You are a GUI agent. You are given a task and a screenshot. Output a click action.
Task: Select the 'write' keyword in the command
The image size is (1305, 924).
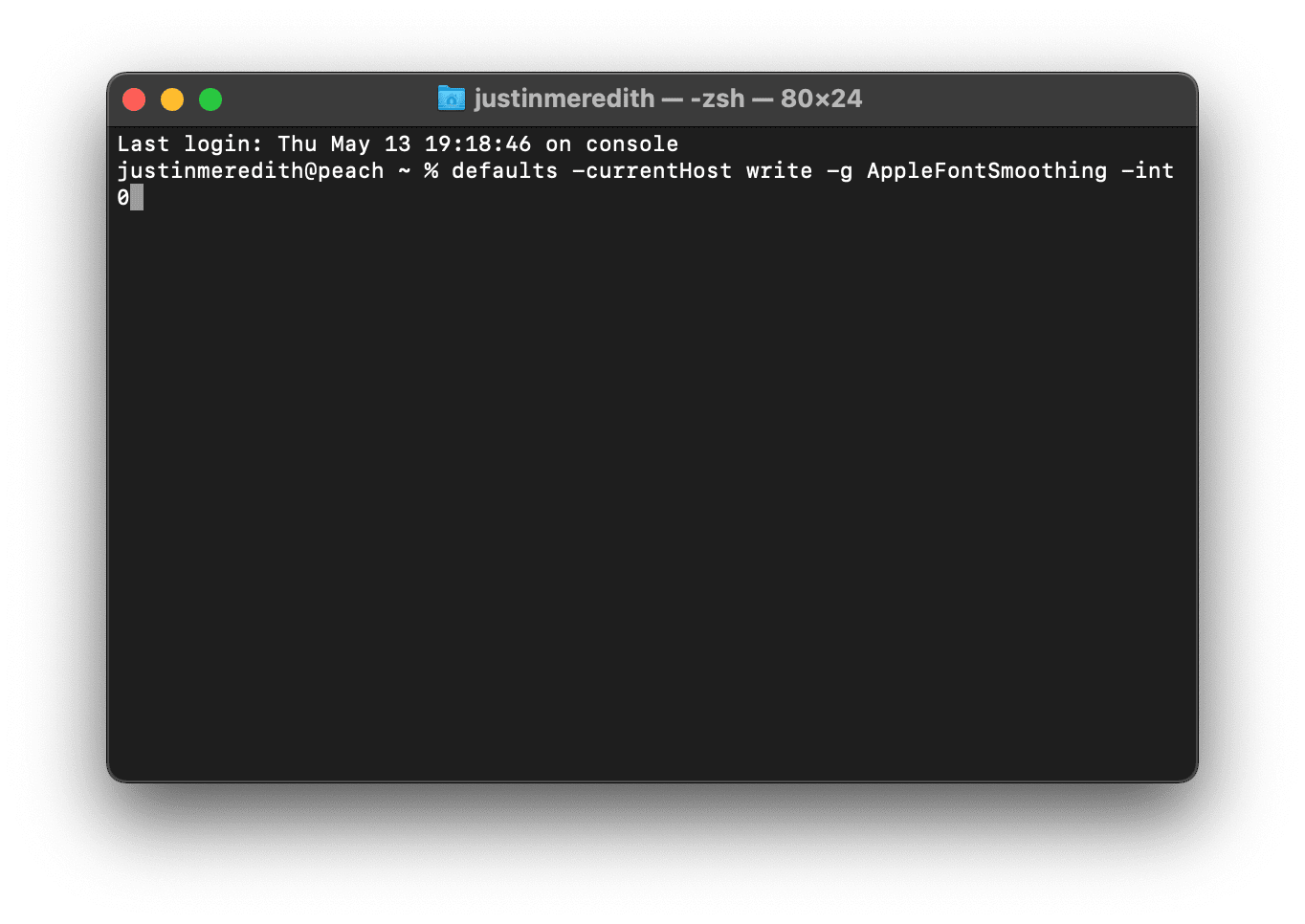point(778,170)
